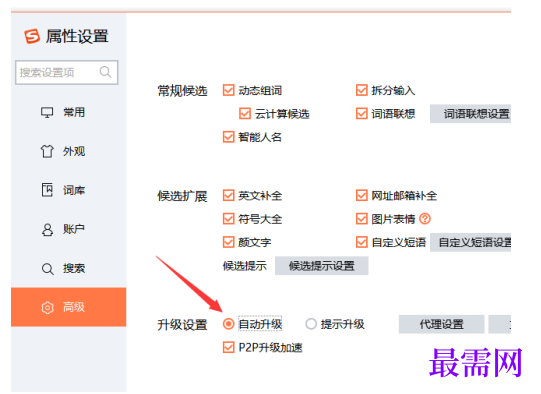Select the 提示升级 radio button
The height and width of the screenshot is (394, 541).
point(311,324)
